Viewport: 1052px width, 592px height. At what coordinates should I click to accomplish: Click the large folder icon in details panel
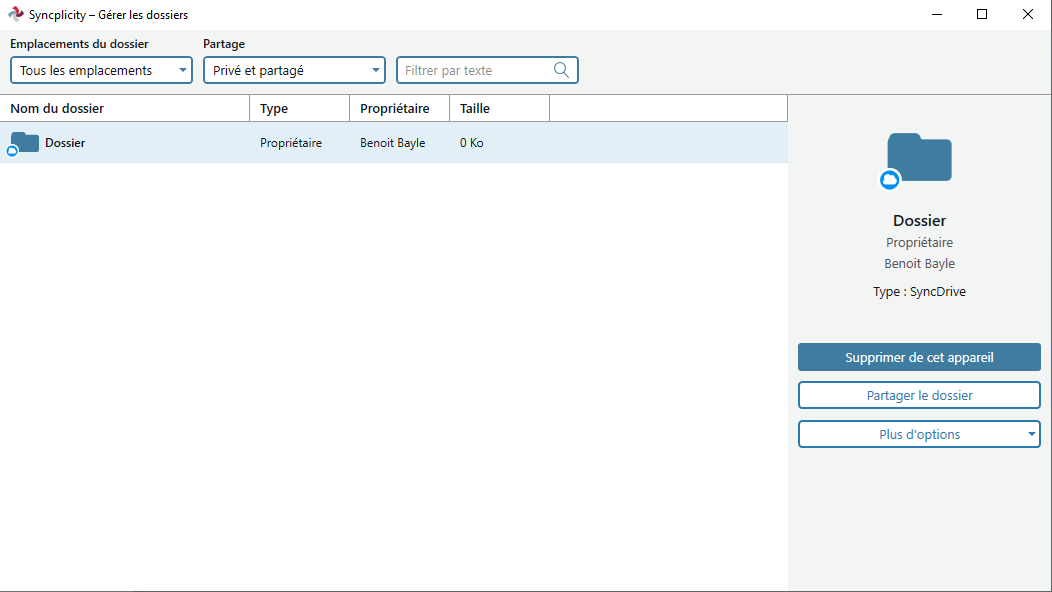click(918, 158)
